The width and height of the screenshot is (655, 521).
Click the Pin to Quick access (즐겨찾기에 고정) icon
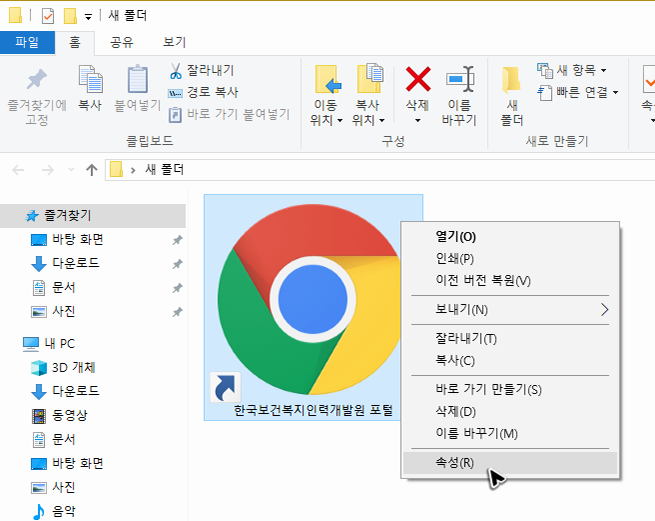coord(37,79)
